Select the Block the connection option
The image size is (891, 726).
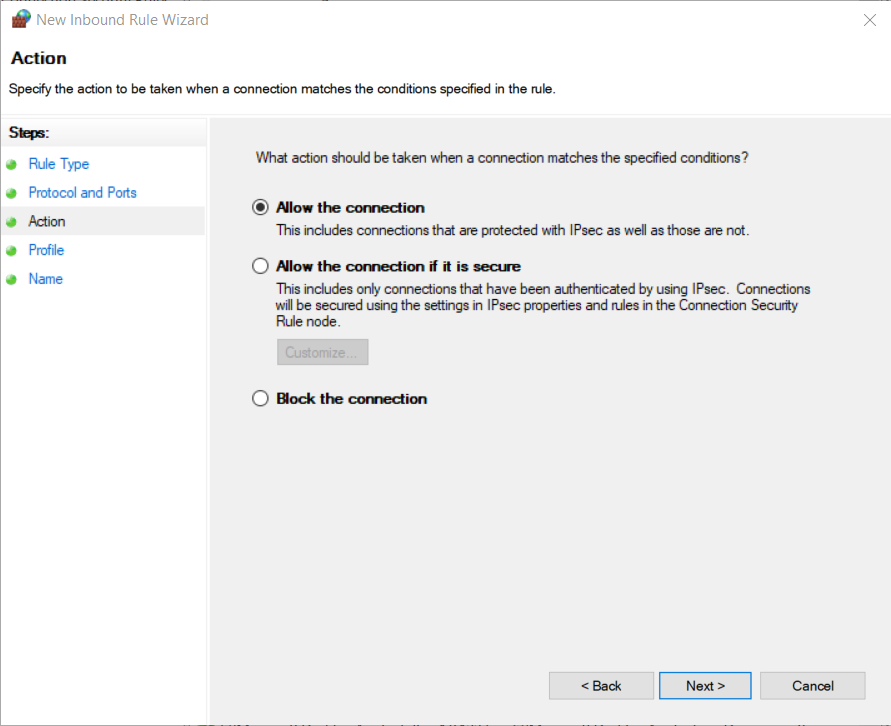pyautogui.click(x=260, y=398)
